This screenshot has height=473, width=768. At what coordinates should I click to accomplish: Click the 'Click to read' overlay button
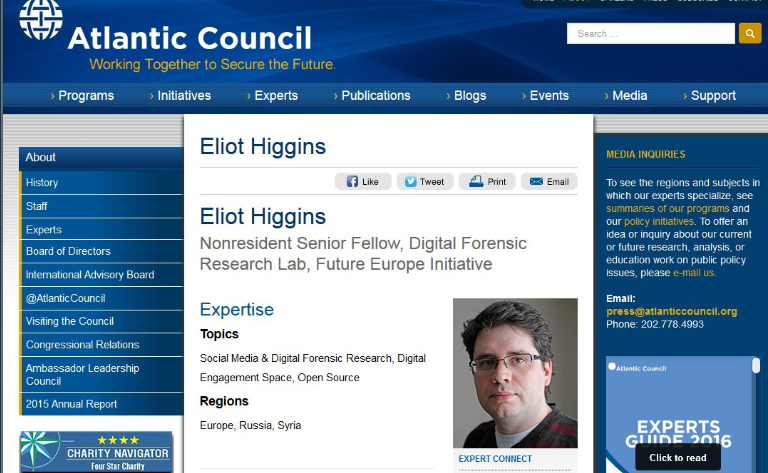678,458
